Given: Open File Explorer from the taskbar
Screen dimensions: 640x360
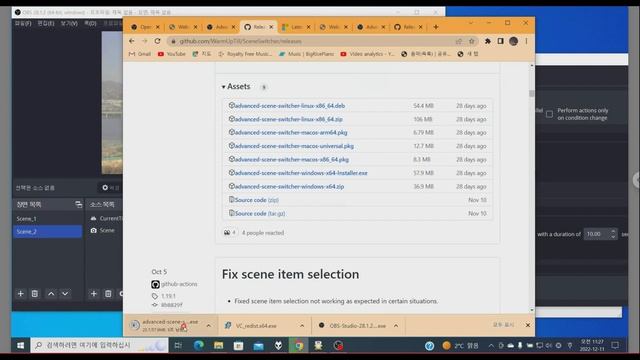Looking at the screenshot, I should pos(218,345).
